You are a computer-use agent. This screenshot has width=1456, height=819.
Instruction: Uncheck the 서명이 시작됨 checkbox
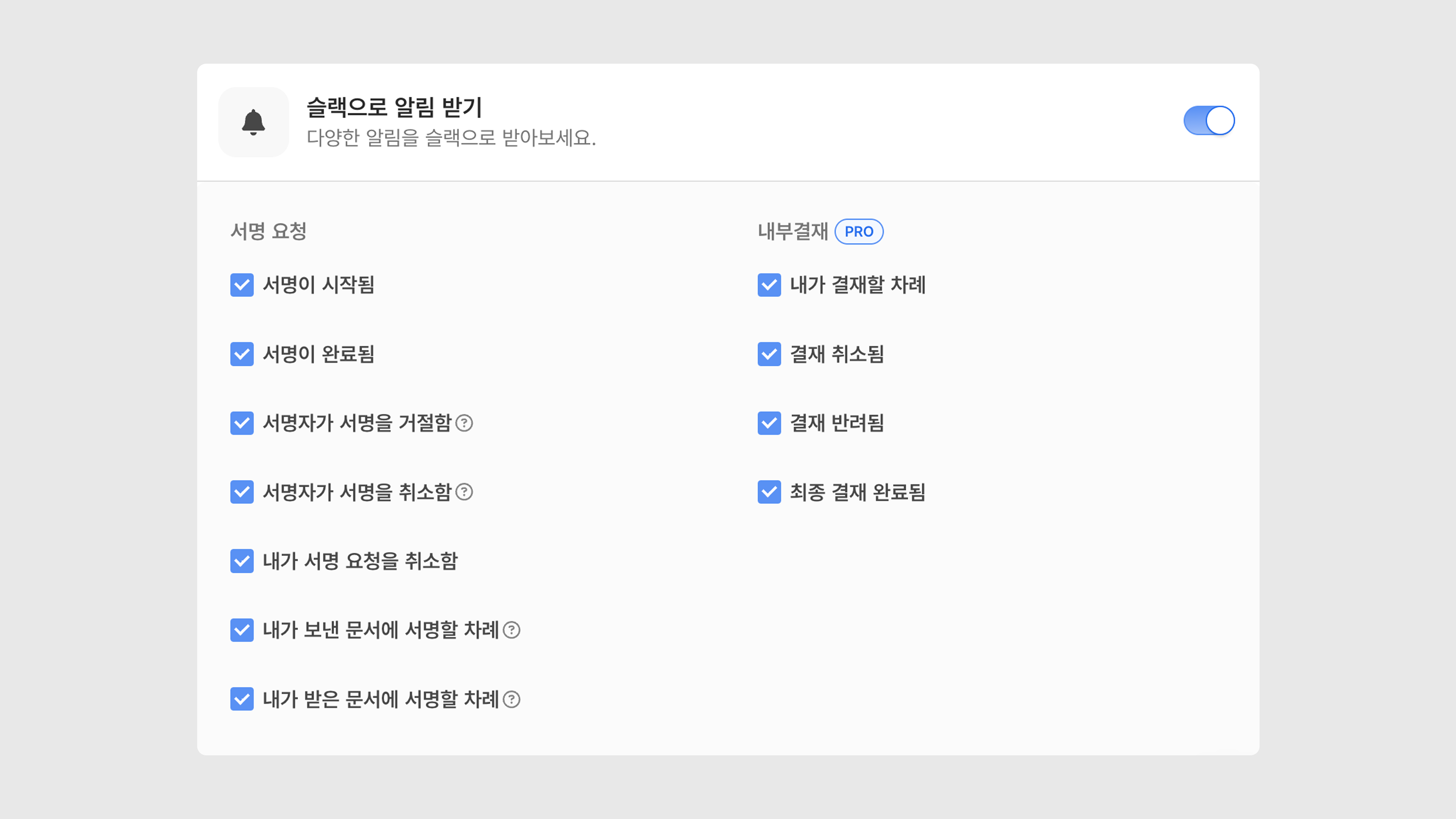(242, 285)
